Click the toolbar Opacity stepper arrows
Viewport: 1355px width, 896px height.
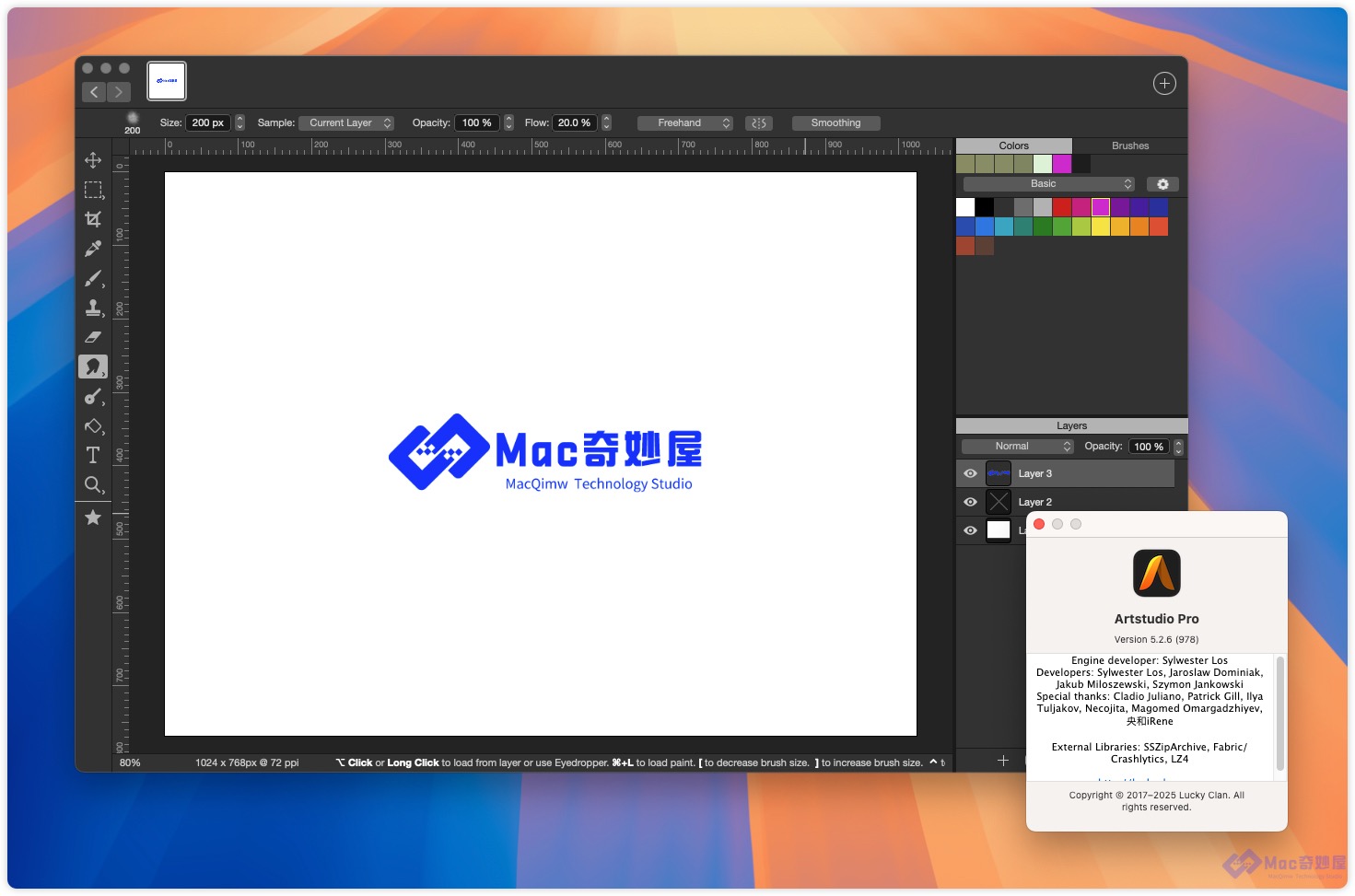[x=508, y=122]
